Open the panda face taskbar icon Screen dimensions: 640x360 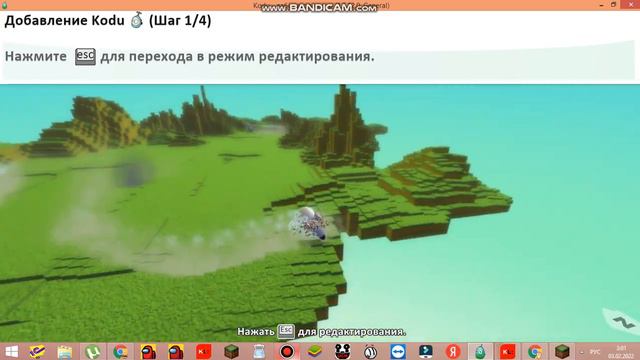tap(342, 351)
